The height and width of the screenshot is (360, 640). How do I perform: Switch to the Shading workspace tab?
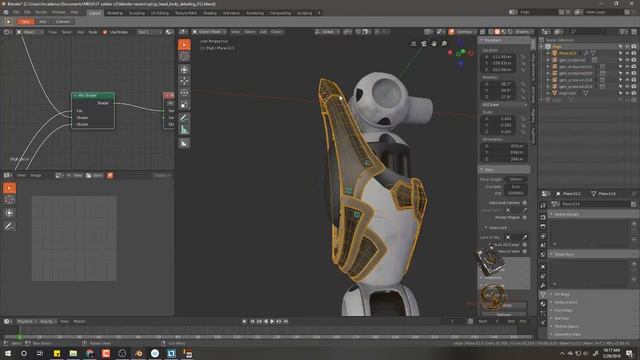pos(210,13)
